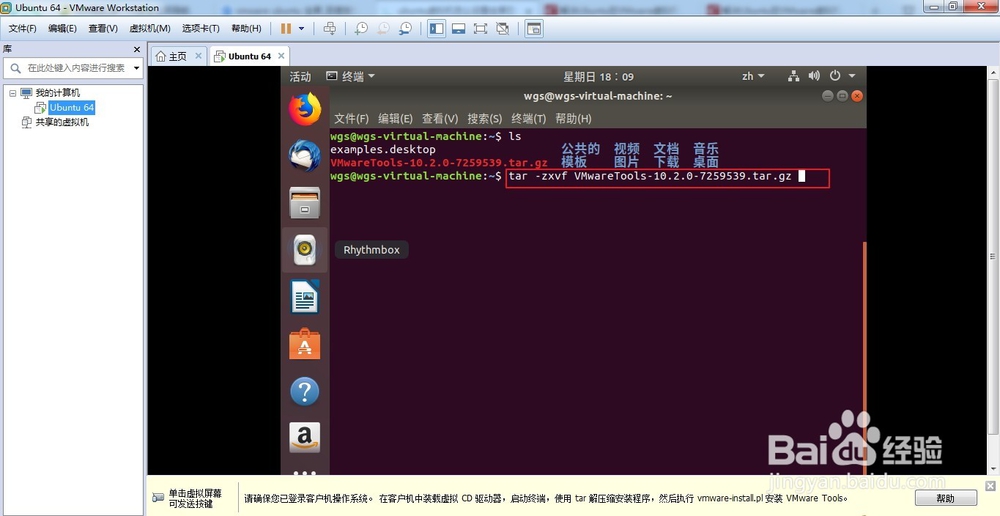Screen dimensions: 1000x516
Task: Open the 虚拟机(M) menu
Action: point(150,29)
